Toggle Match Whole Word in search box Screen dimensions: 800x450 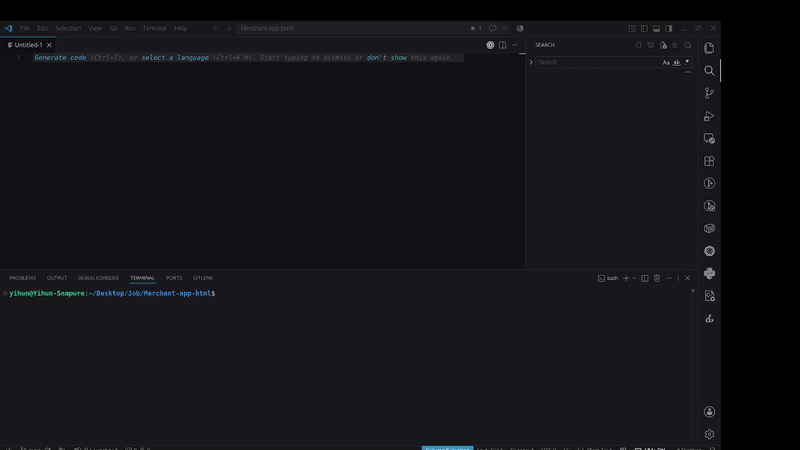[x=677, y=62]
